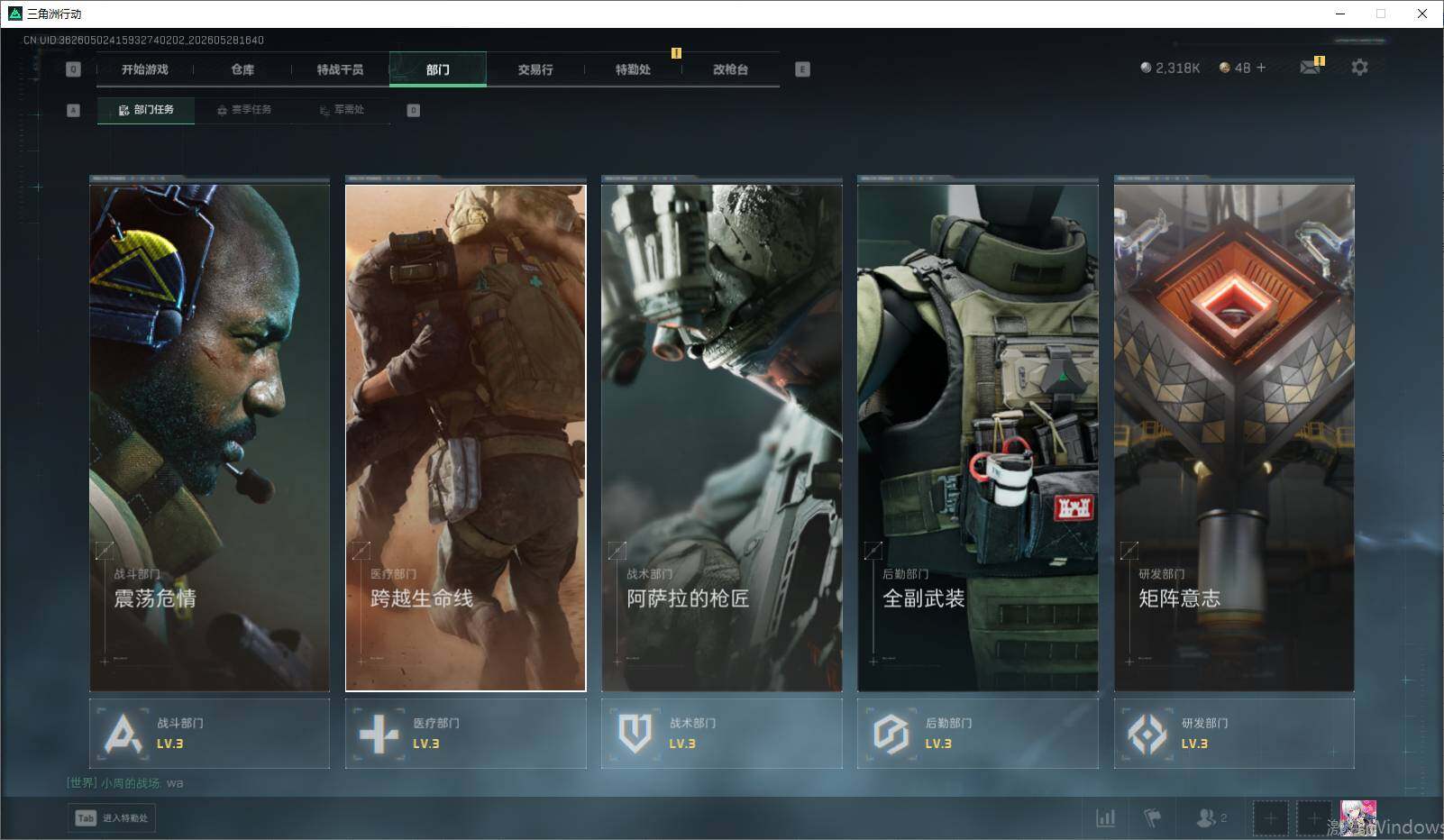The width and height of the screenshot is (1444, 840).
Task: Open the 阿萨拉的枪匠 tech department card
Action: (721, 438)
